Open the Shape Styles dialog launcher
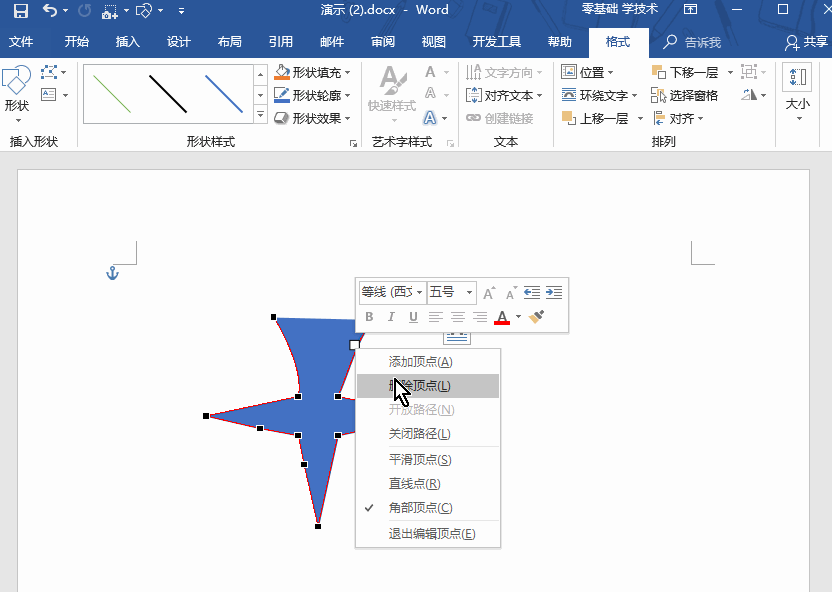The width and height of the screenshot is (832, 592). pyautogui.click(x=353, y=143)
